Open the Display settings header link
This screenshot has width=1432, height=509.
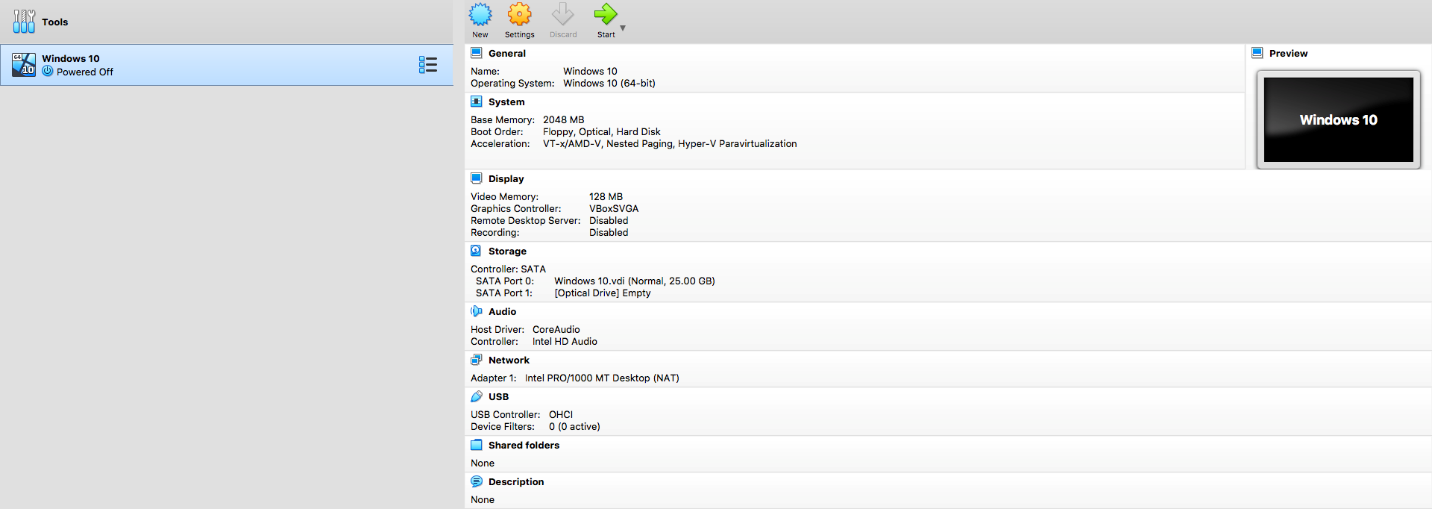[x=506, y=179]
